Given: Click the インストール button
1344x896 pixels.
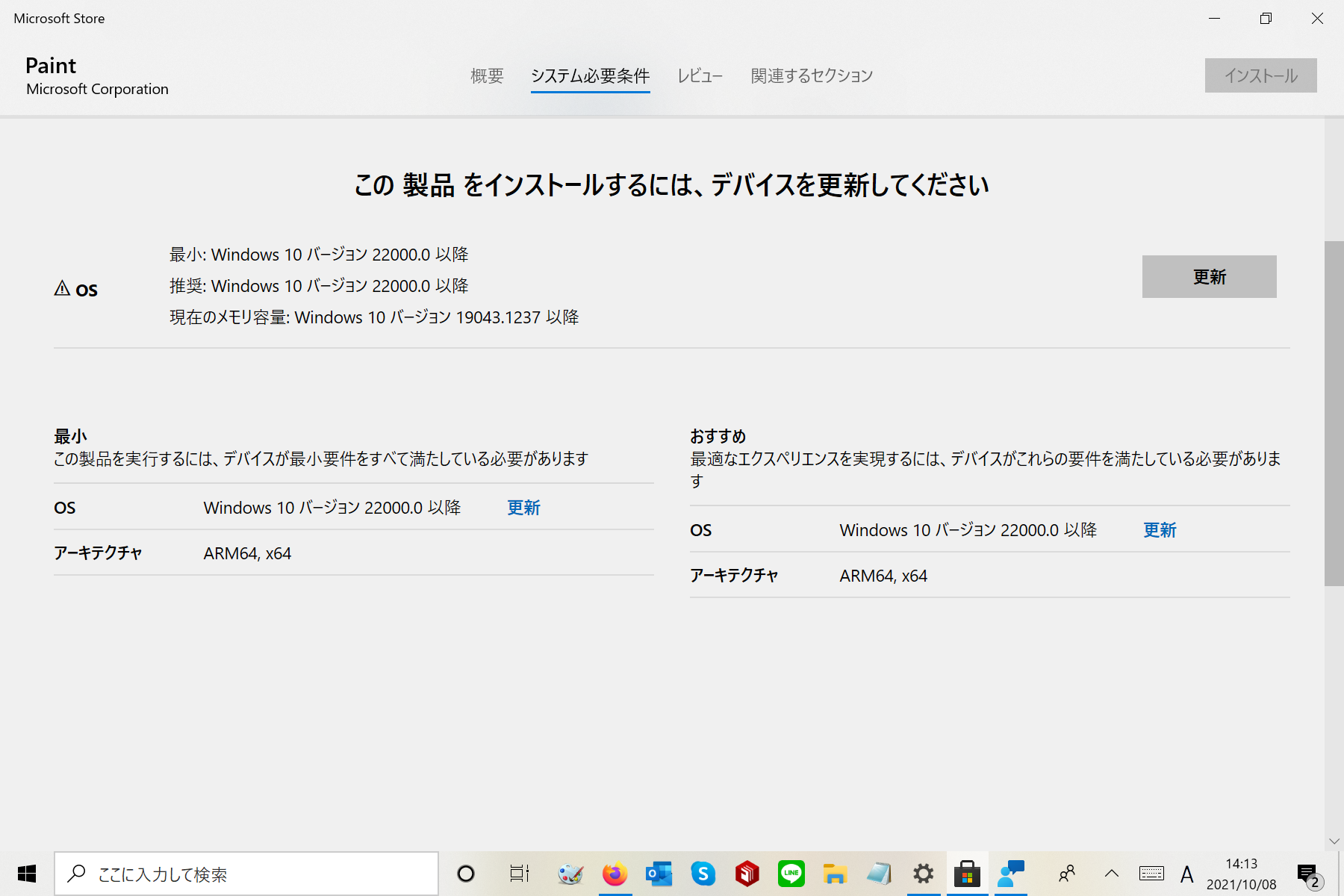Looking at the screenshot, I should 1260,75.
